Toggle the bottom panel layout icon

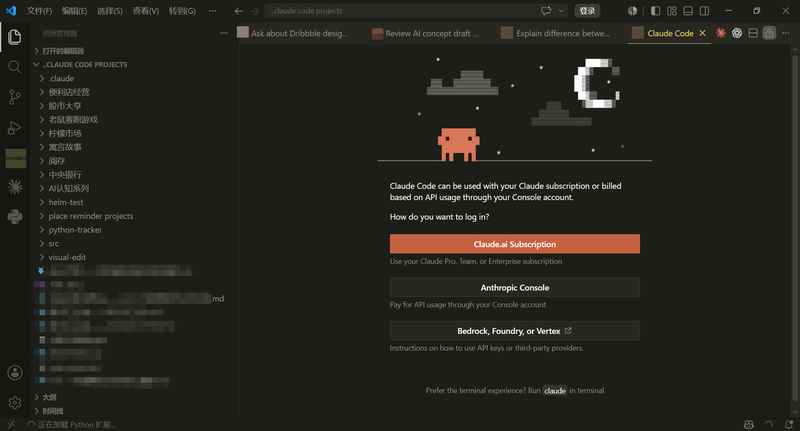pyautogui.click(x=688, y=11)
